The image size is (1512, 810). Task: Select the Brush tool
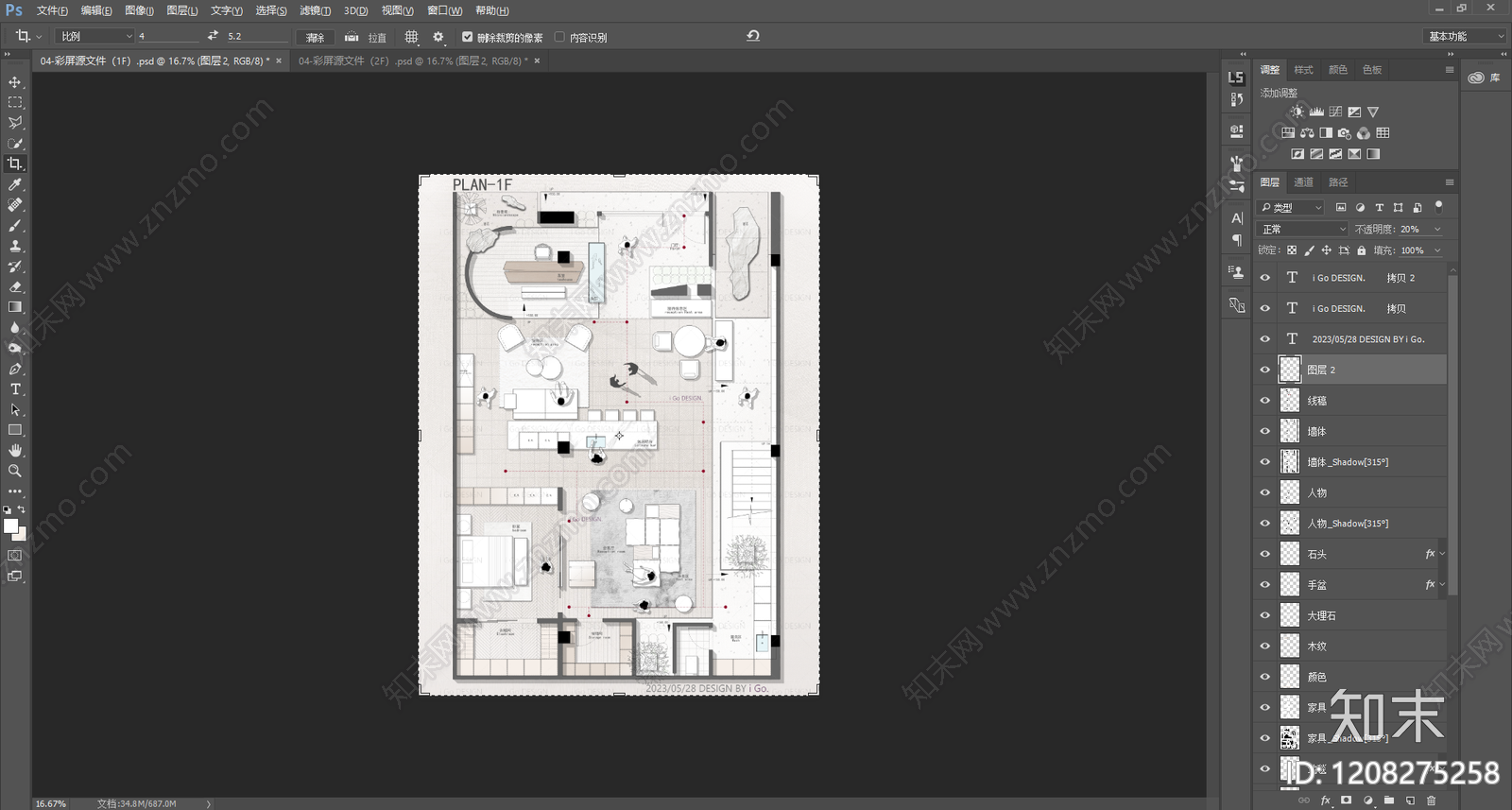click(15, 226)
